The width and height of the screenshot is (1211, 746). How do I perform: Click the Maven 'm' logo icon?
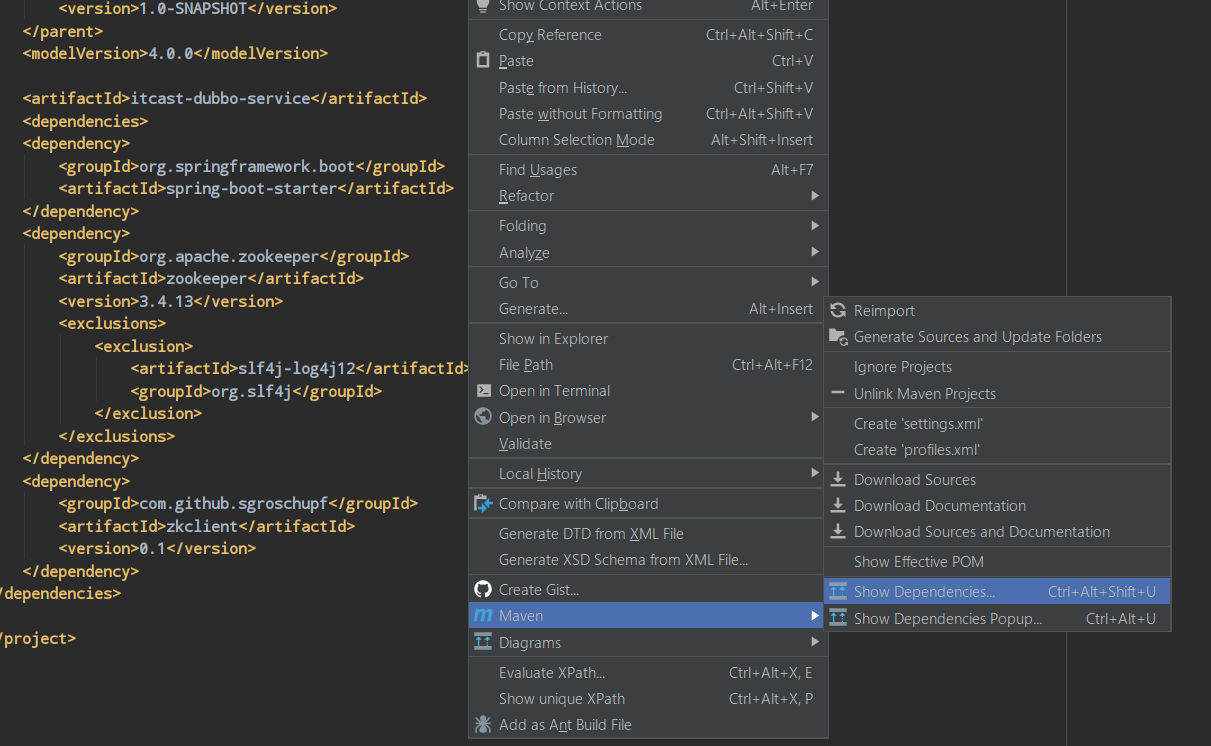pyautogui.click(x=484, y=615)
